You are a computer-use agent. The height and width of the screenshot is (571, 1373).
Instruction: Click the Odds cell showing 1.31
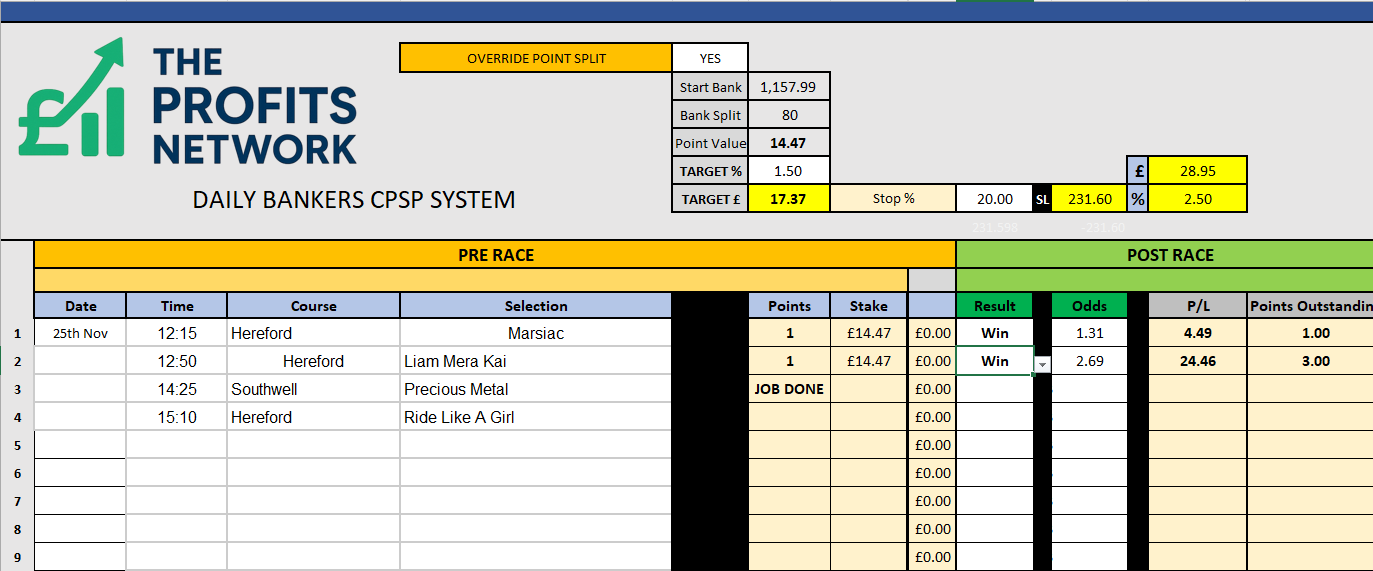(x=1088, y=333)
